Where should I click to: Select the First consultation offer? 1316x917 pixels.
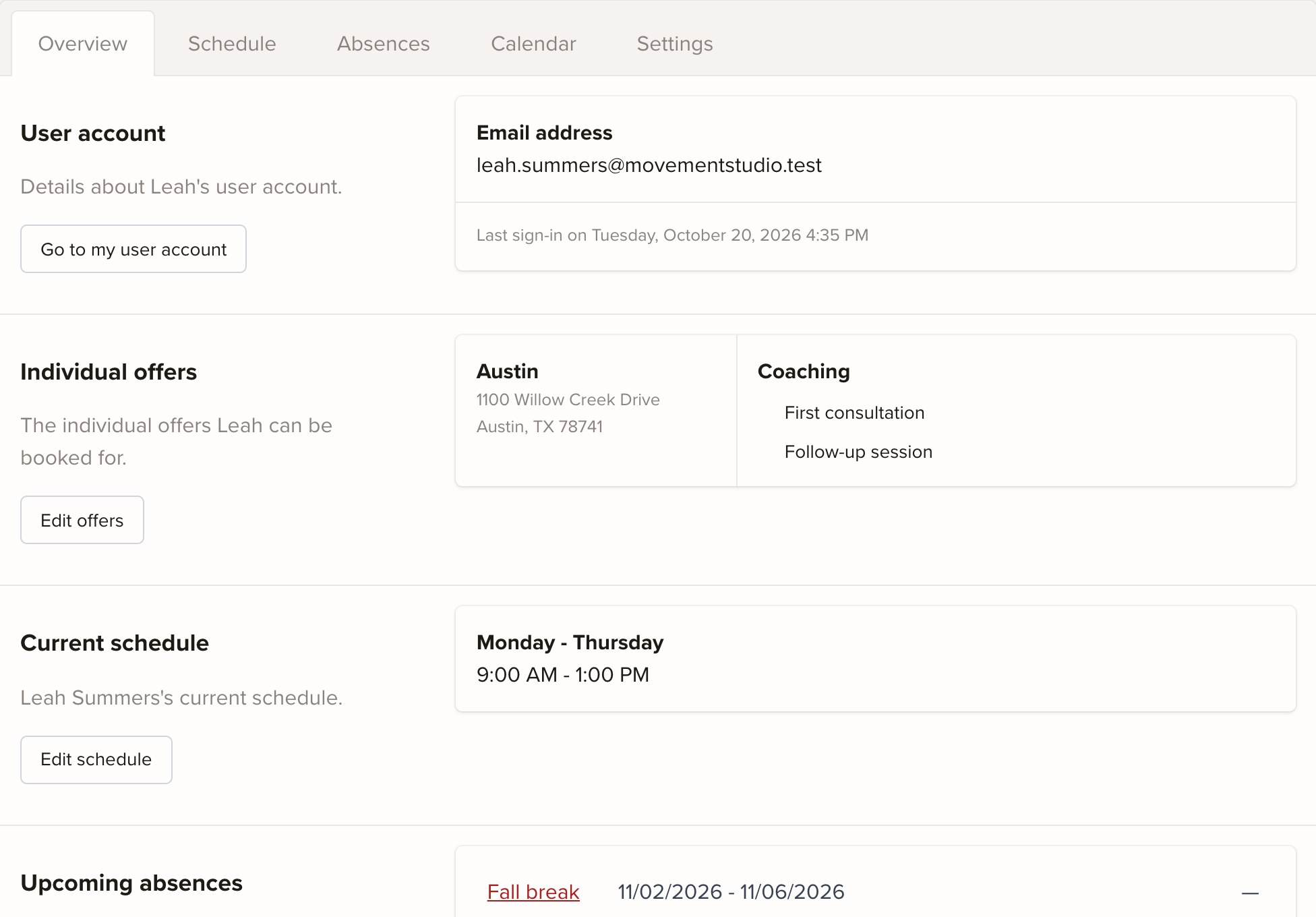(854, 413)
